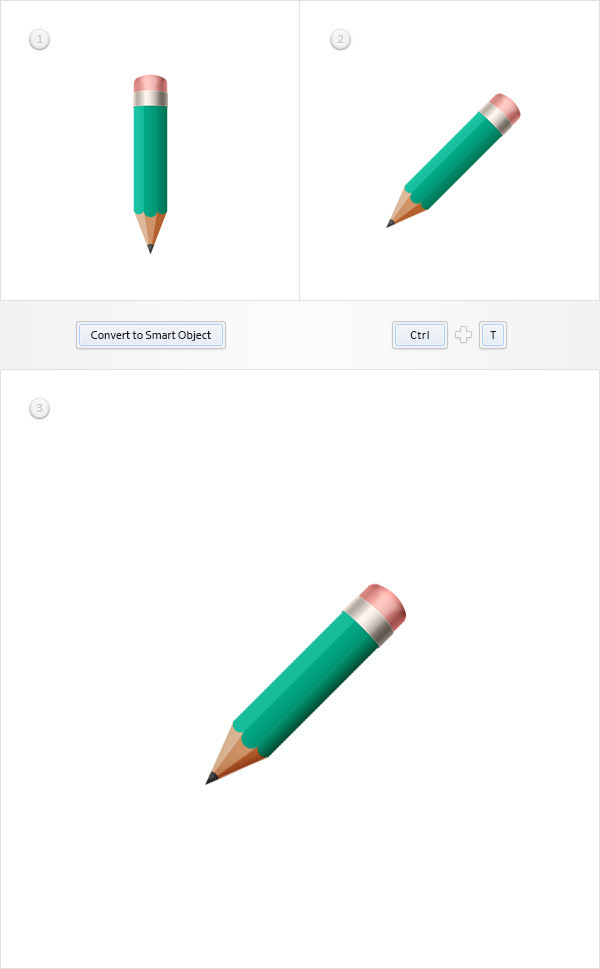Click the wooden tip of panel two pencil
The width and height of the screenshot is (600, 969).
[404, 210]
